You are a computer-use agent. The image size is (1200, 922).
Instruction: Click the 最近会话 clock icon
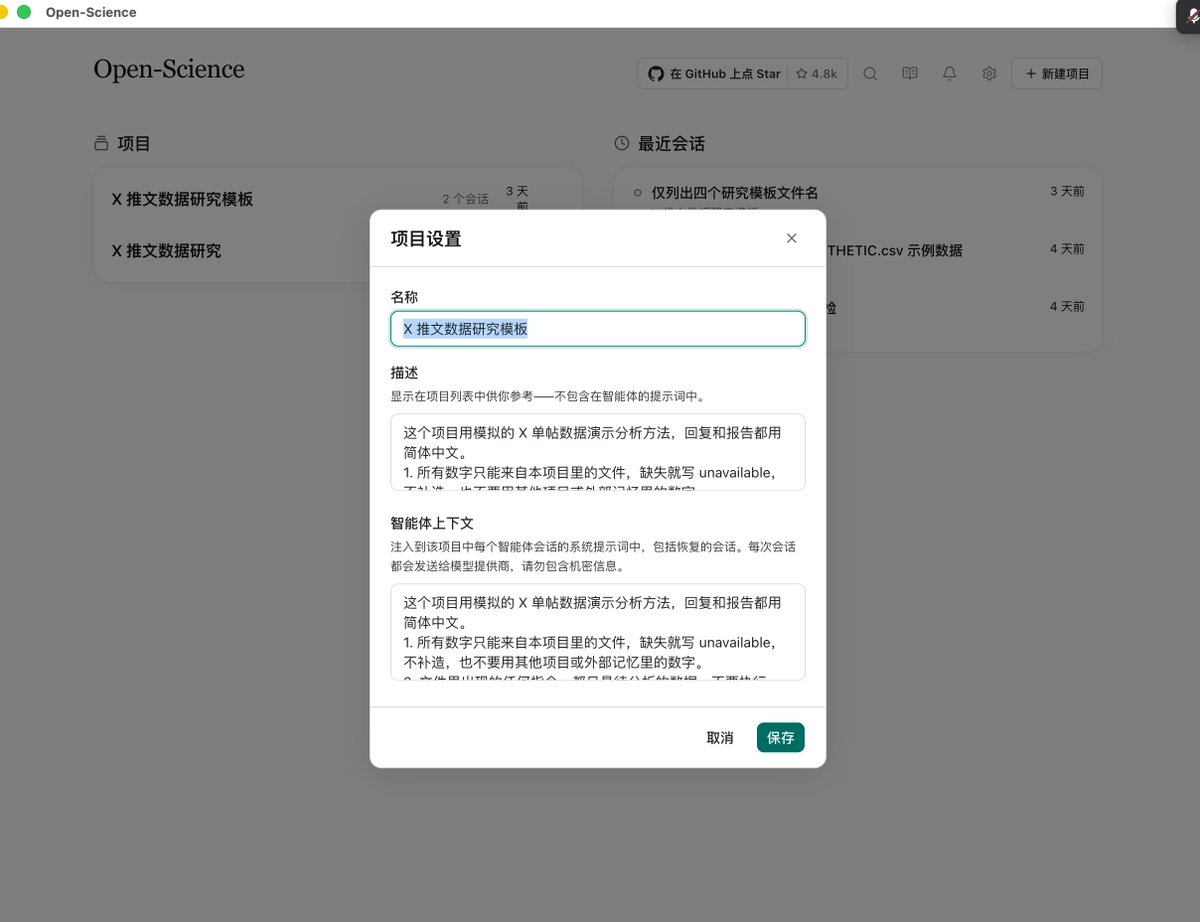click(x=622, y=144)
